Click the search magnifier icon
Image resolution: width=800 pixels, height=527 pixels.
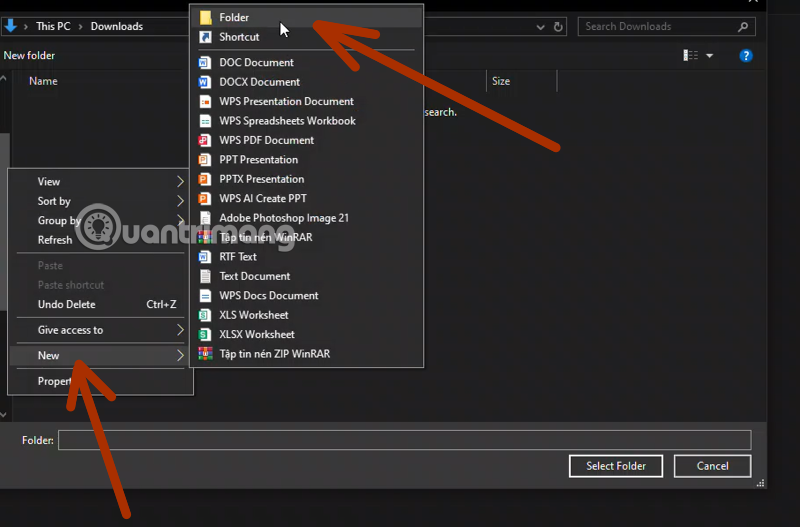tap(743, 27)
